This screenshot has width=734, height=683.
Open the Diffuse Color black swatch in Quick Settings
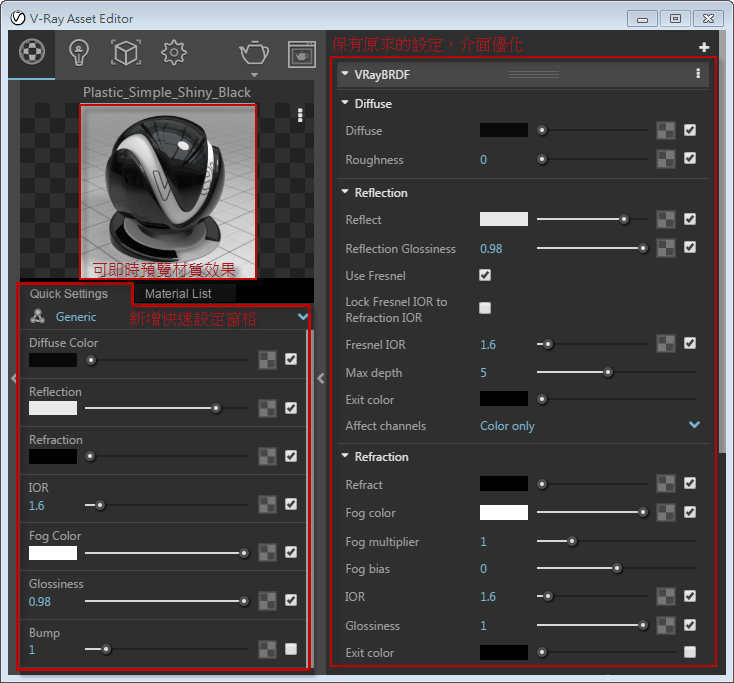pyautogui.click(x=53, y=360)
